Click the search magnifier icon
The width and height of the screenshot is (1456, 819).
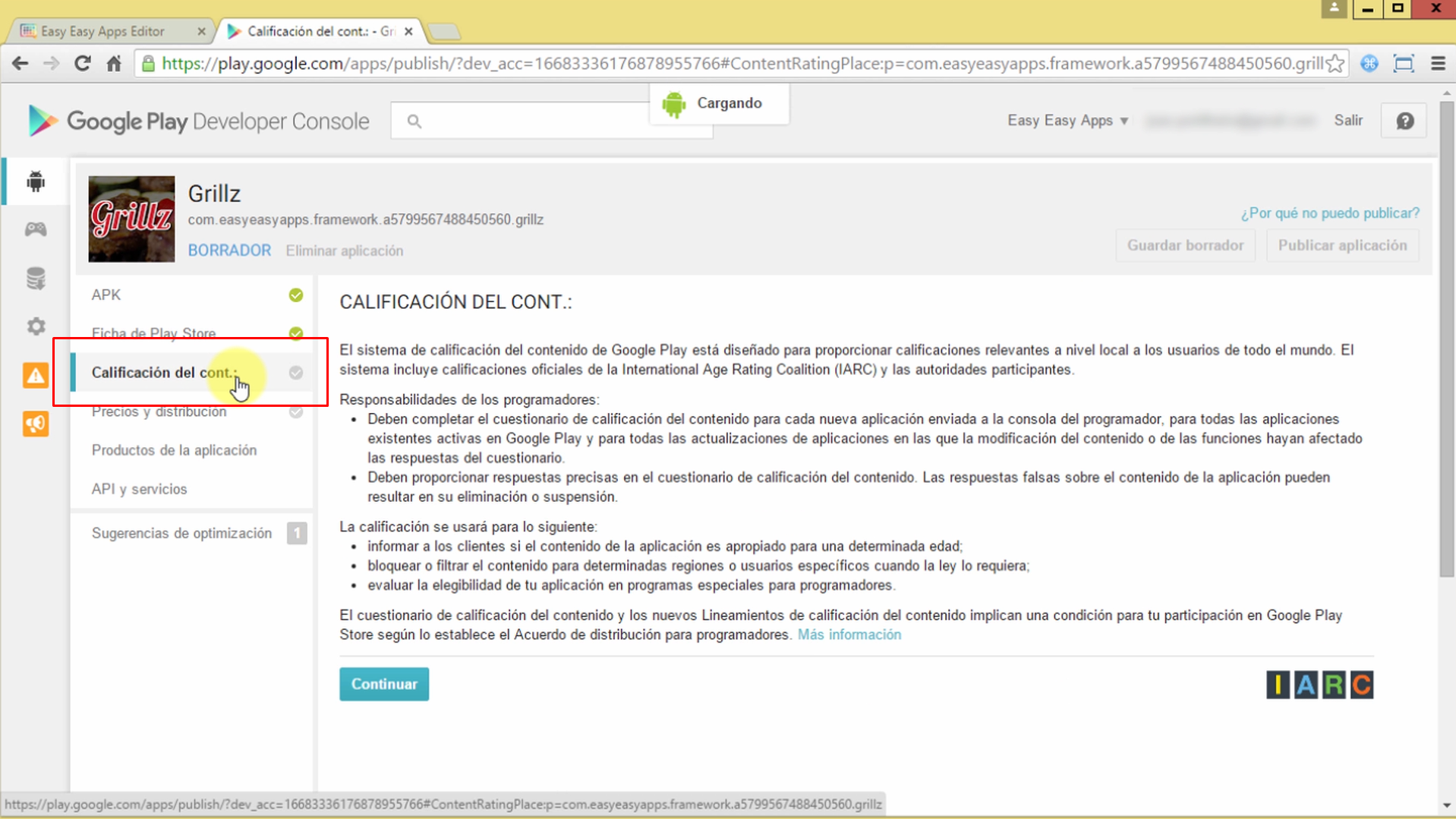[414, 121]
